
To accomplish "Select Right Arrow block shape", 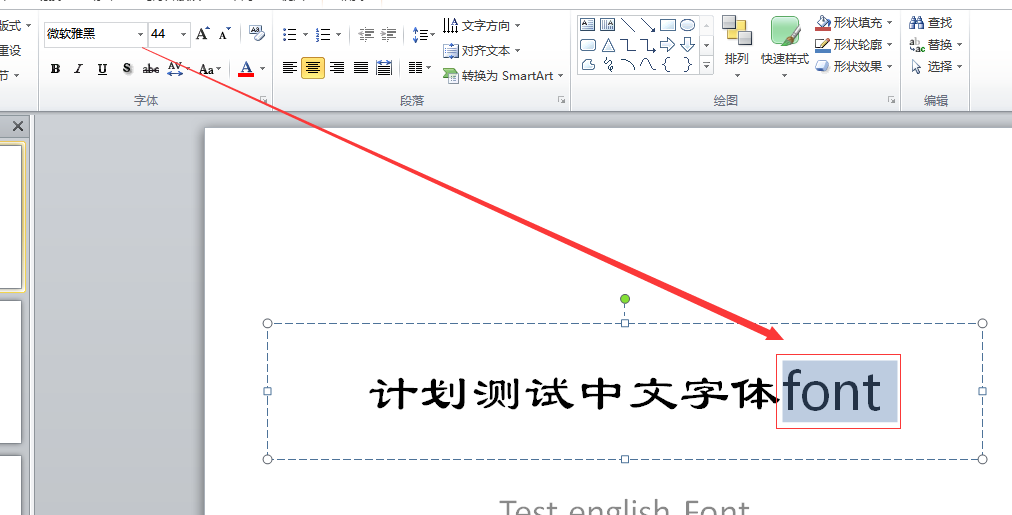I will pos(667,45).
